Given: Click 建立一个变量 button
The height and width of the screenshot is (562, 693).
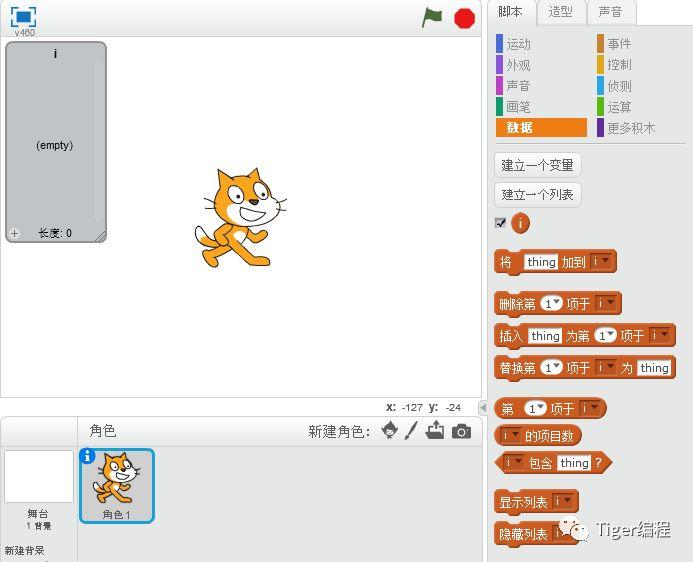Looking at the screenshot, I should pyautogui.click(x=537, y=165).
